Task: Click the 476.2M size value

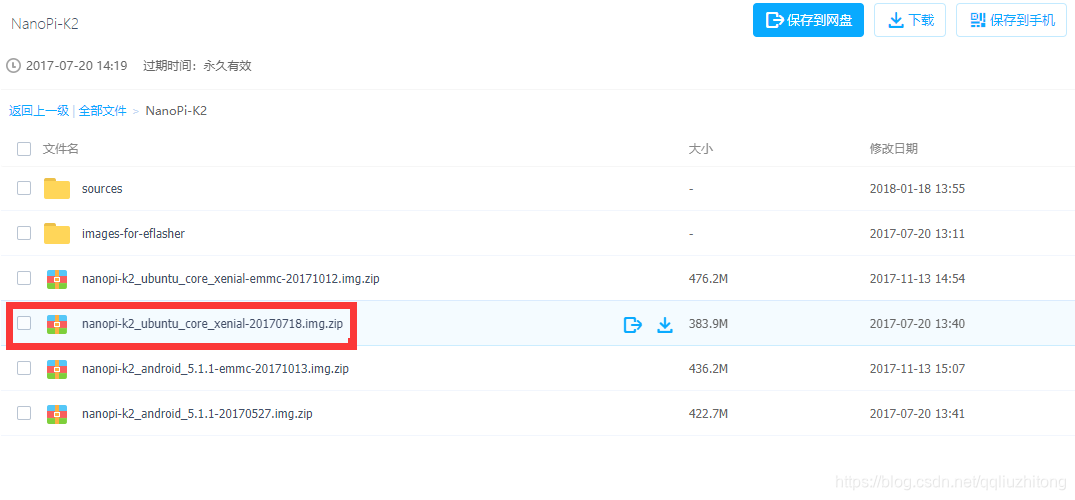Action: 708,278
